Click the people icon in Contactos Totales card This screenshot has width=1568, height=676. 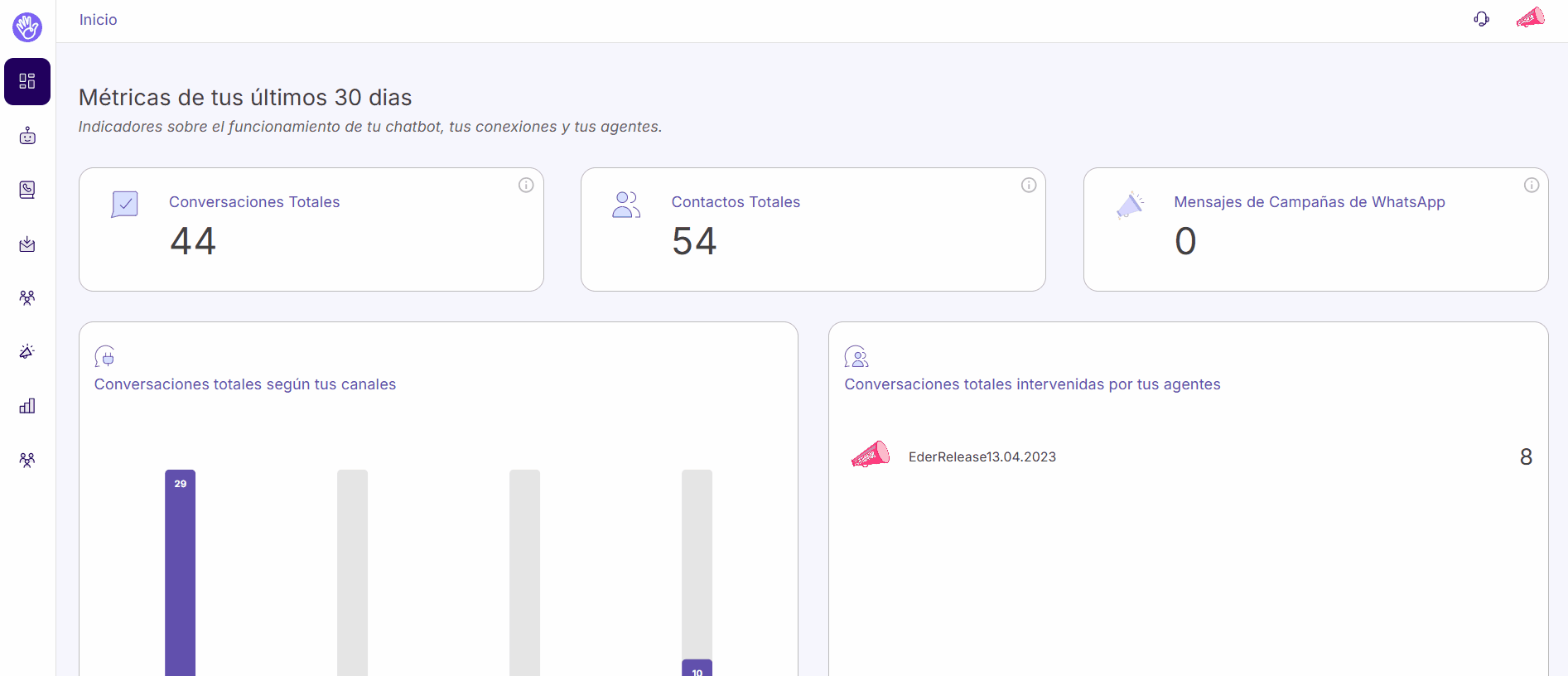point(626,205)
